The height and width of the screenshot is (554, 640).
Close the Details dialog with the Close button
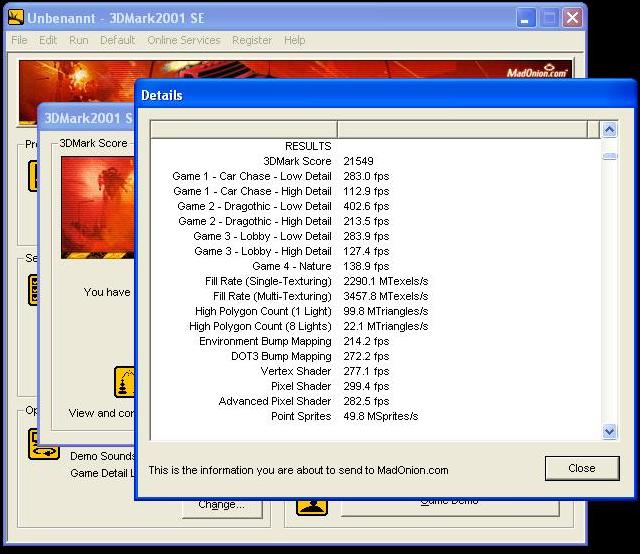[582, 468]
